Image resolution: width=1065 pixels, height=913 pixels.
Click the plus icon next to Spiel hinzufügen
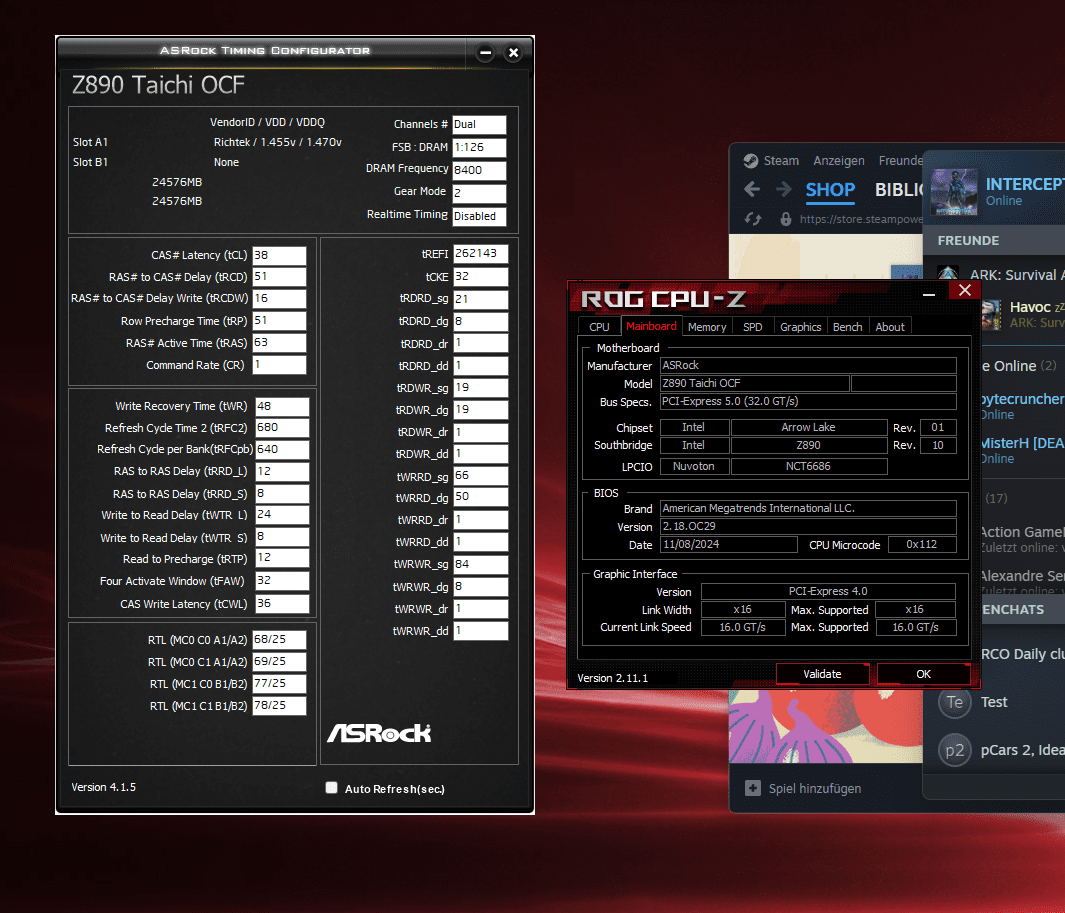[x=753, y=788]
